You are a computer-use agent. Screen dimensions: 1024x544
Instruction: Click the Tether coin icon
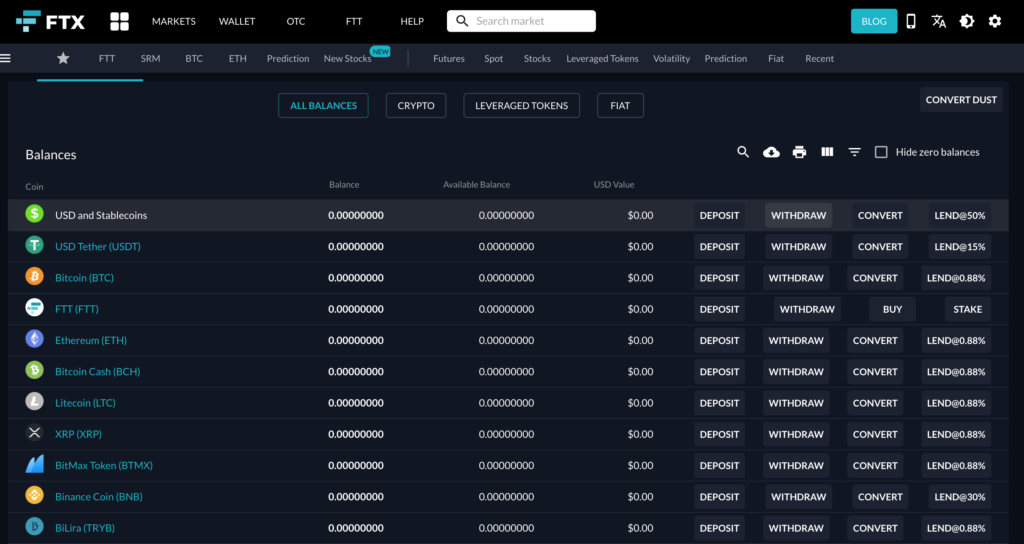tap(34, 245)
